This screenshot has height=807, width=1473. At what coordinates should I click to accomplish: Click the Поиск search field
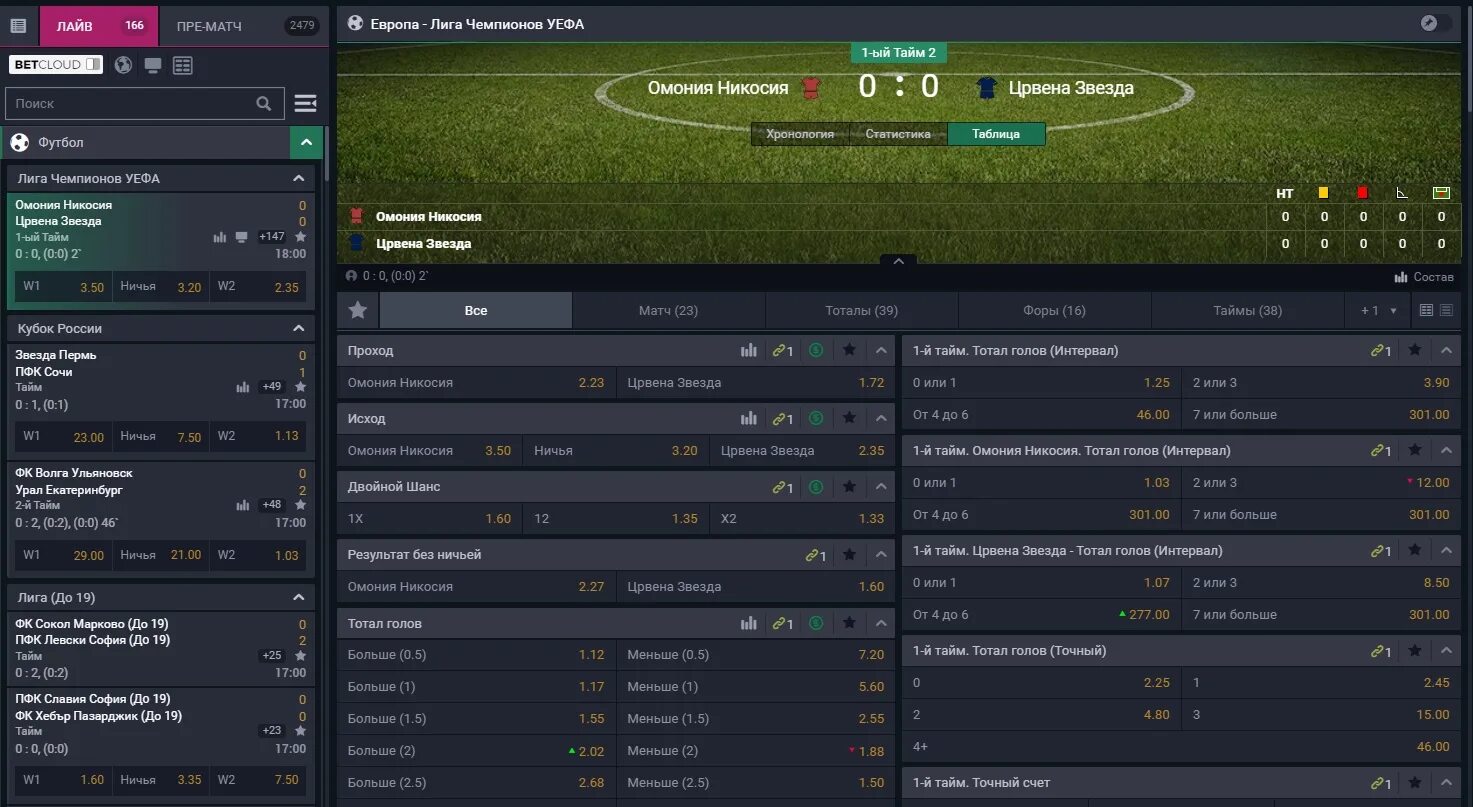click(130, 103)
